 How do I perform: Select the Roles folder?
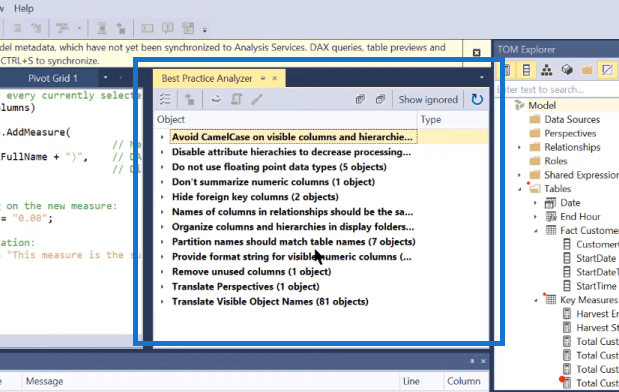(555, 161)
